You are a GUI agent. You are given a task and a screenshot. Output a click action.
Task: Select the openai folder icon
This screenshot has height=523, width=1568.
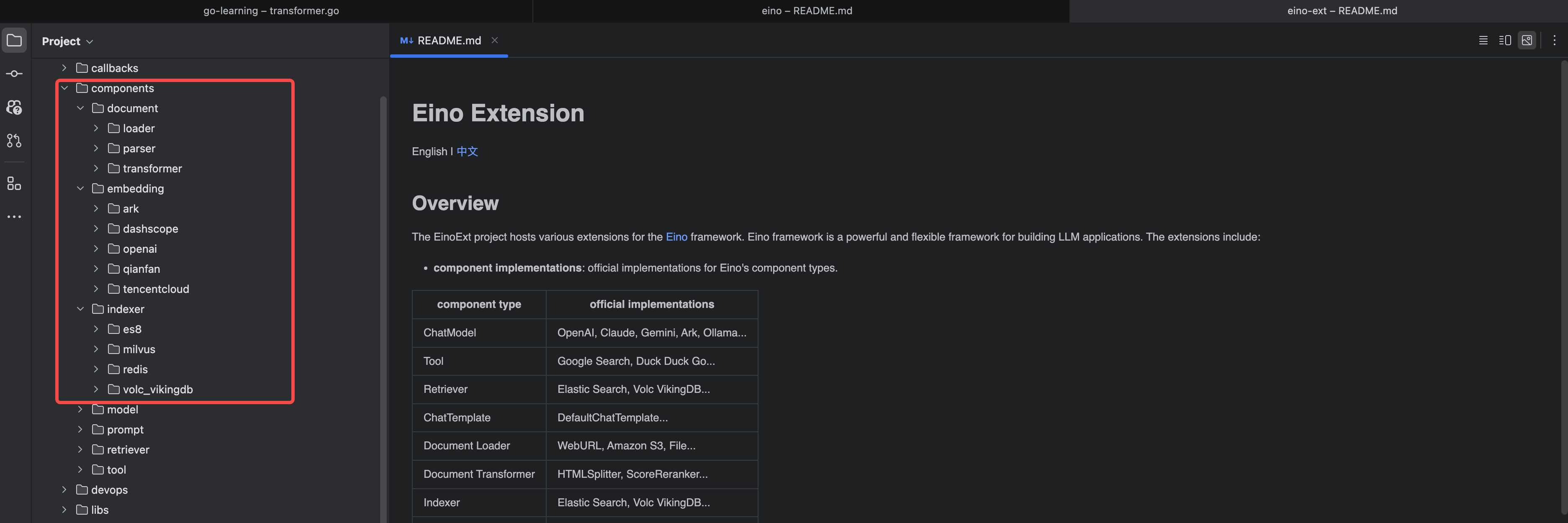tap(114, 249)
